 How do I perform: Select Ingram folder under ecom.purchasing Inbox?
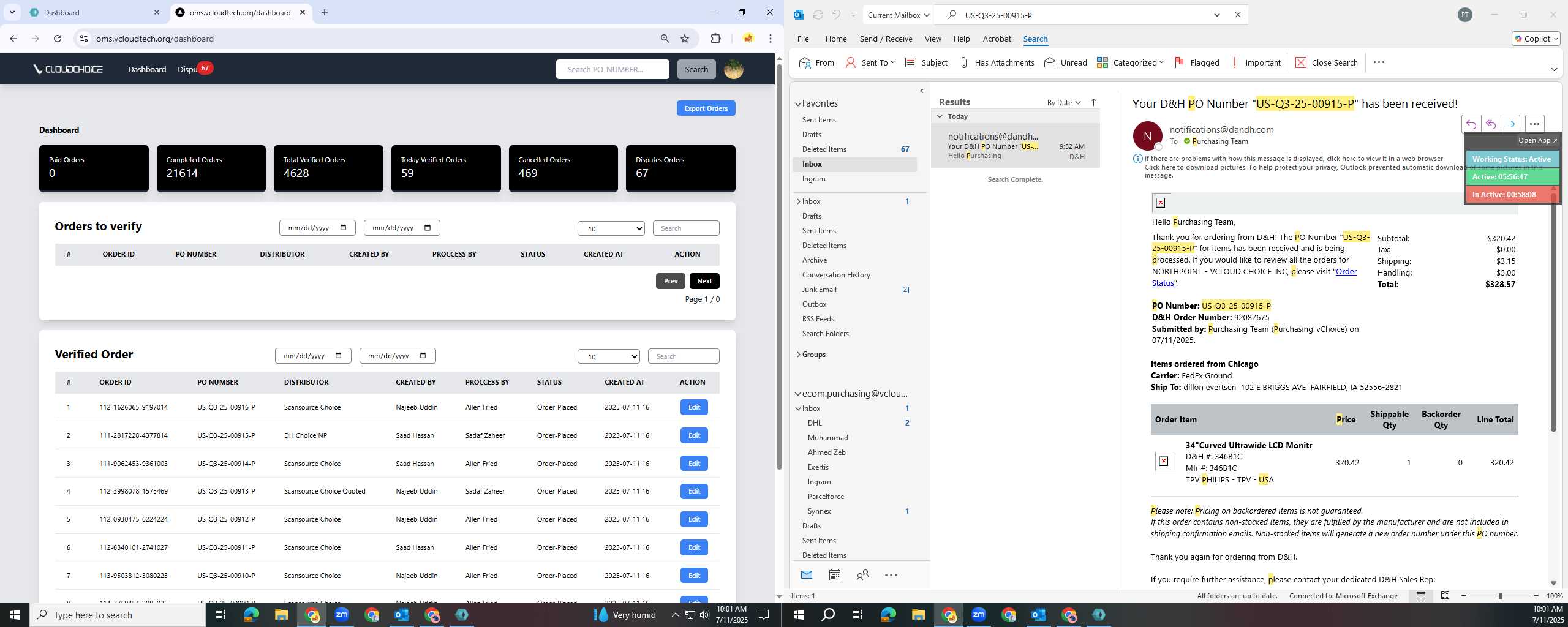819,482
